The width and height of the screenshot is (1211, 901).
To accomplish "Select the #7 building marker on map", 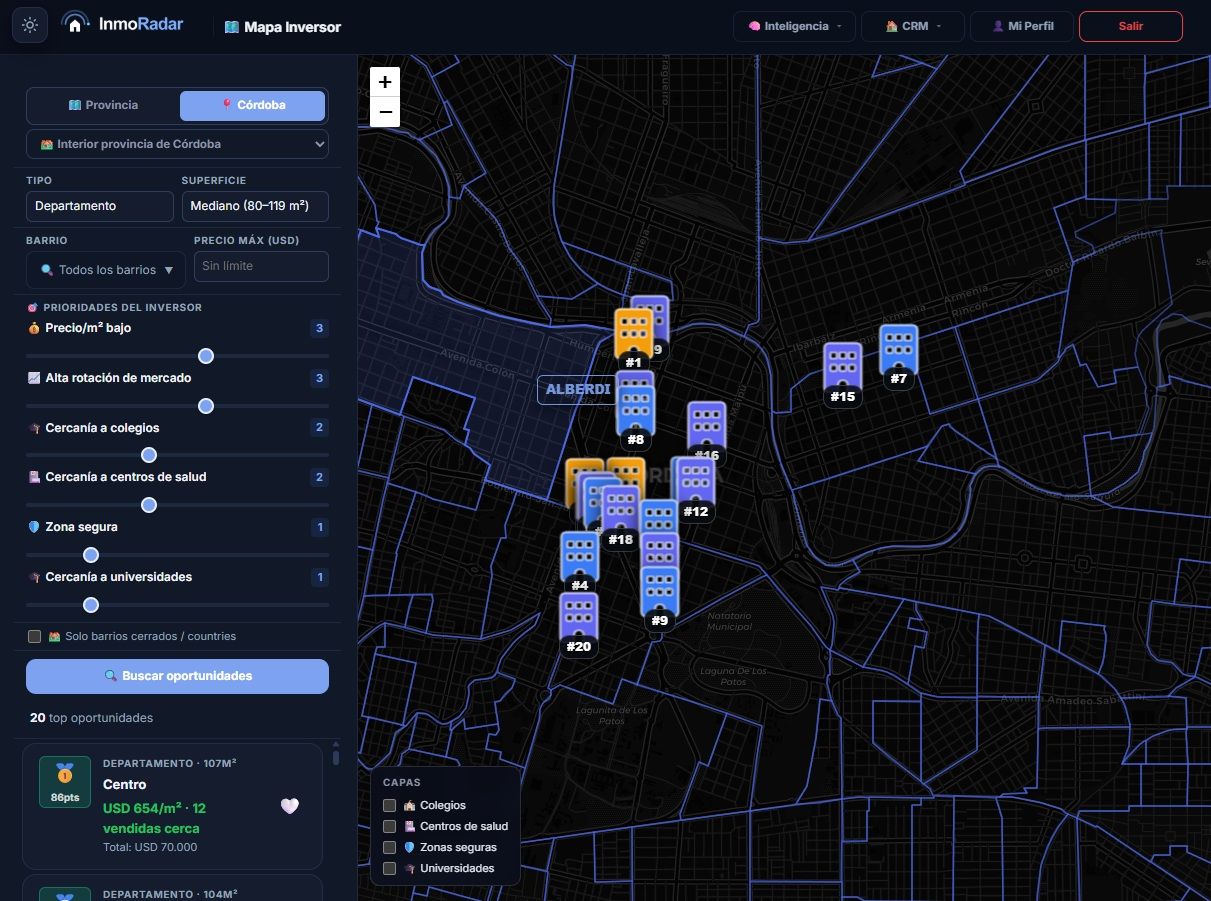I will (x=898, y=353).
